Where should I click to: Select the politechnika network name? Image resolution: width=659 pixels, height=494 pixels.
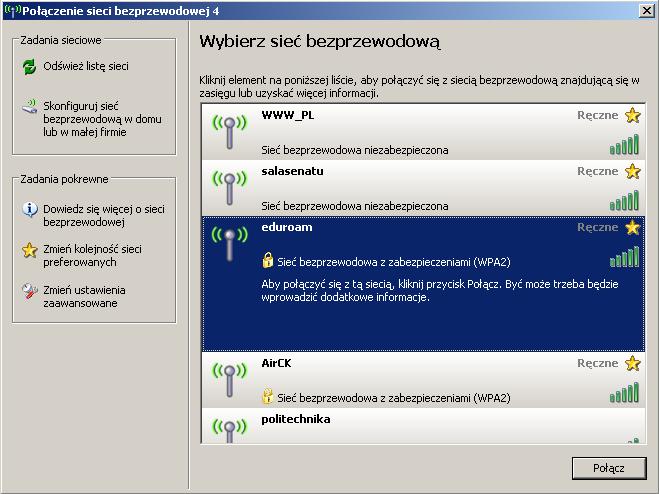[295, 420]
